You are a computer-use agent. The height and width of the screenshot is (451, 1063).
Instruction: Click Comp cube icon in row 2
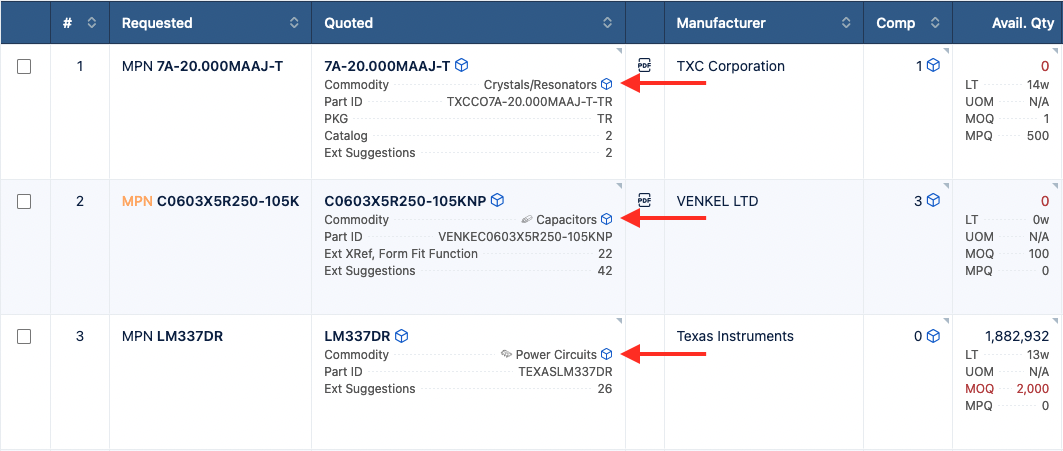933,201
